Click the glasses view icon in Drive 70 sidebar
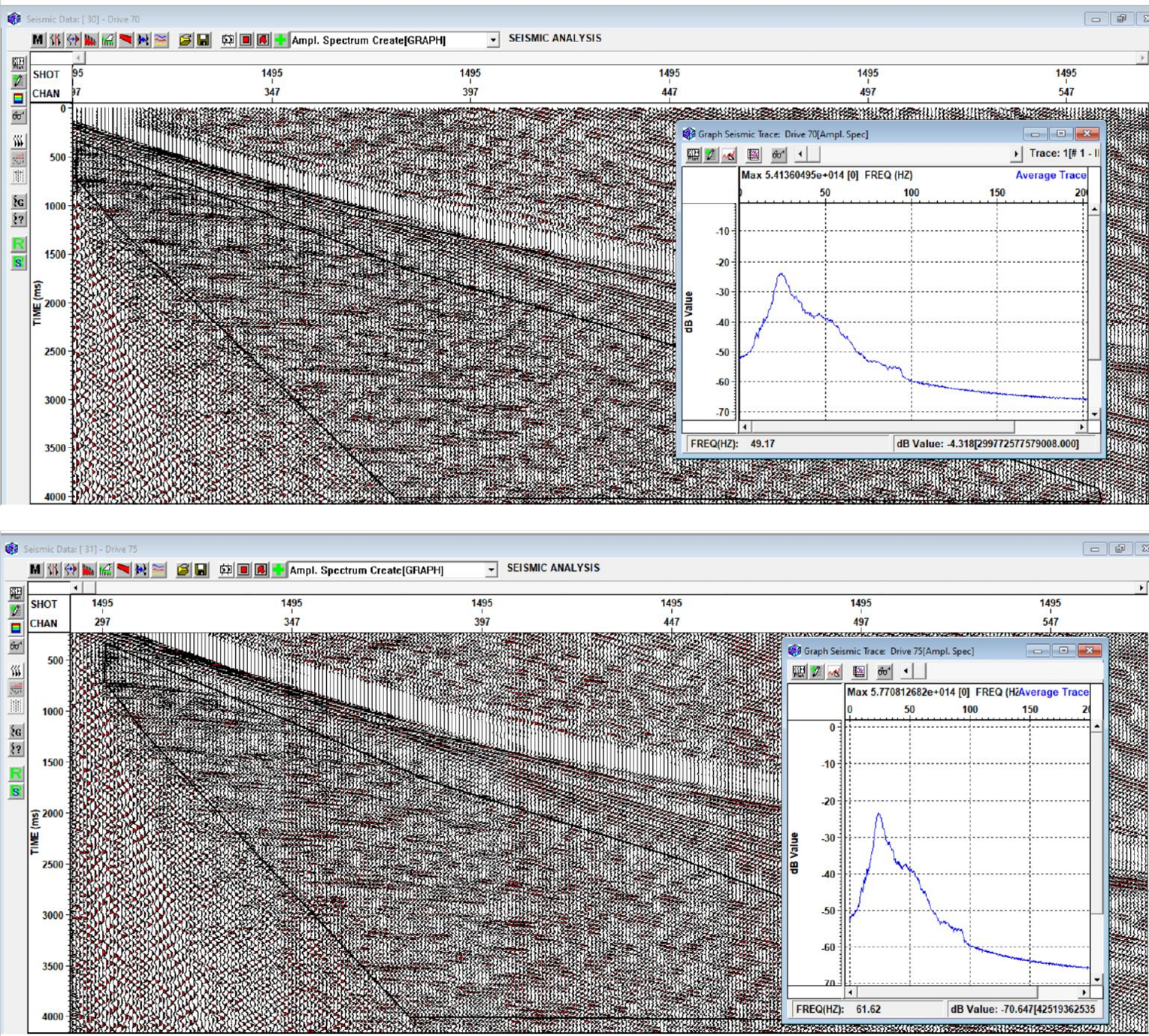Screen dimensions: 1149x1036 [18, 116]
